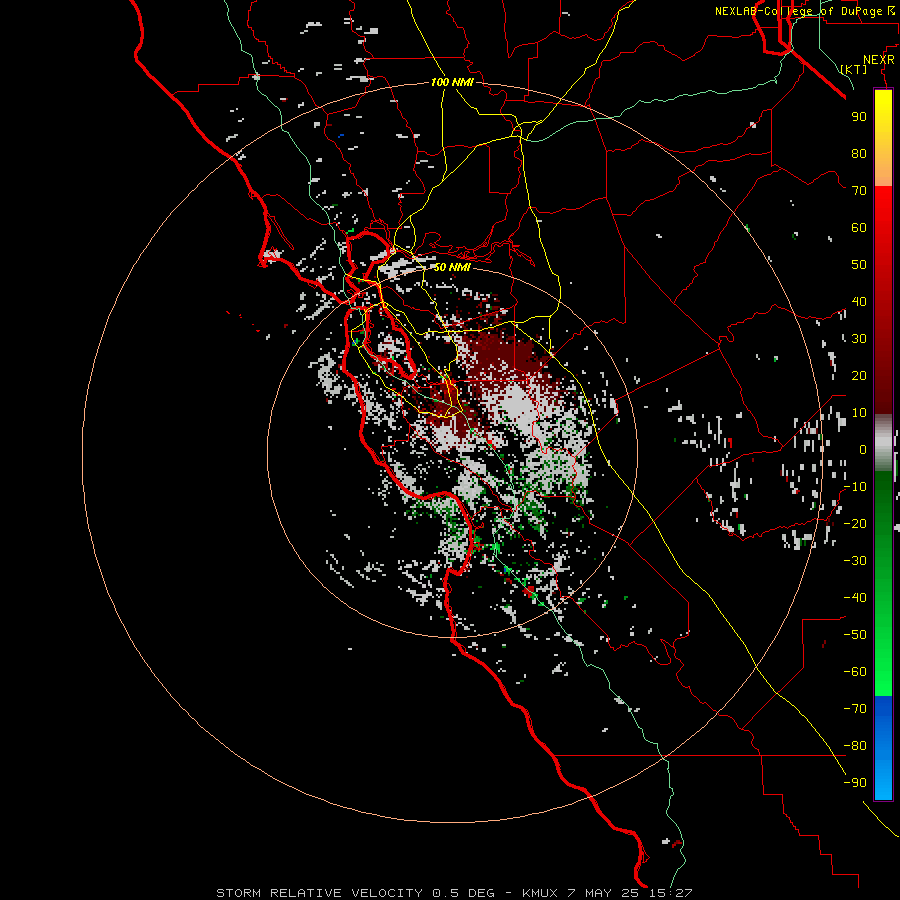
Task: Click the 10 value on velocity scale
Action: point(859,413)
